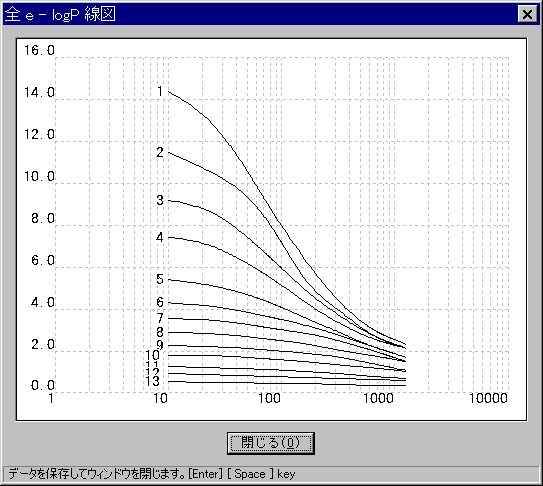The height and width of the screenshot is (486, 543).
Task: Click curve label 1 on the chart
Action: [160, 91]
